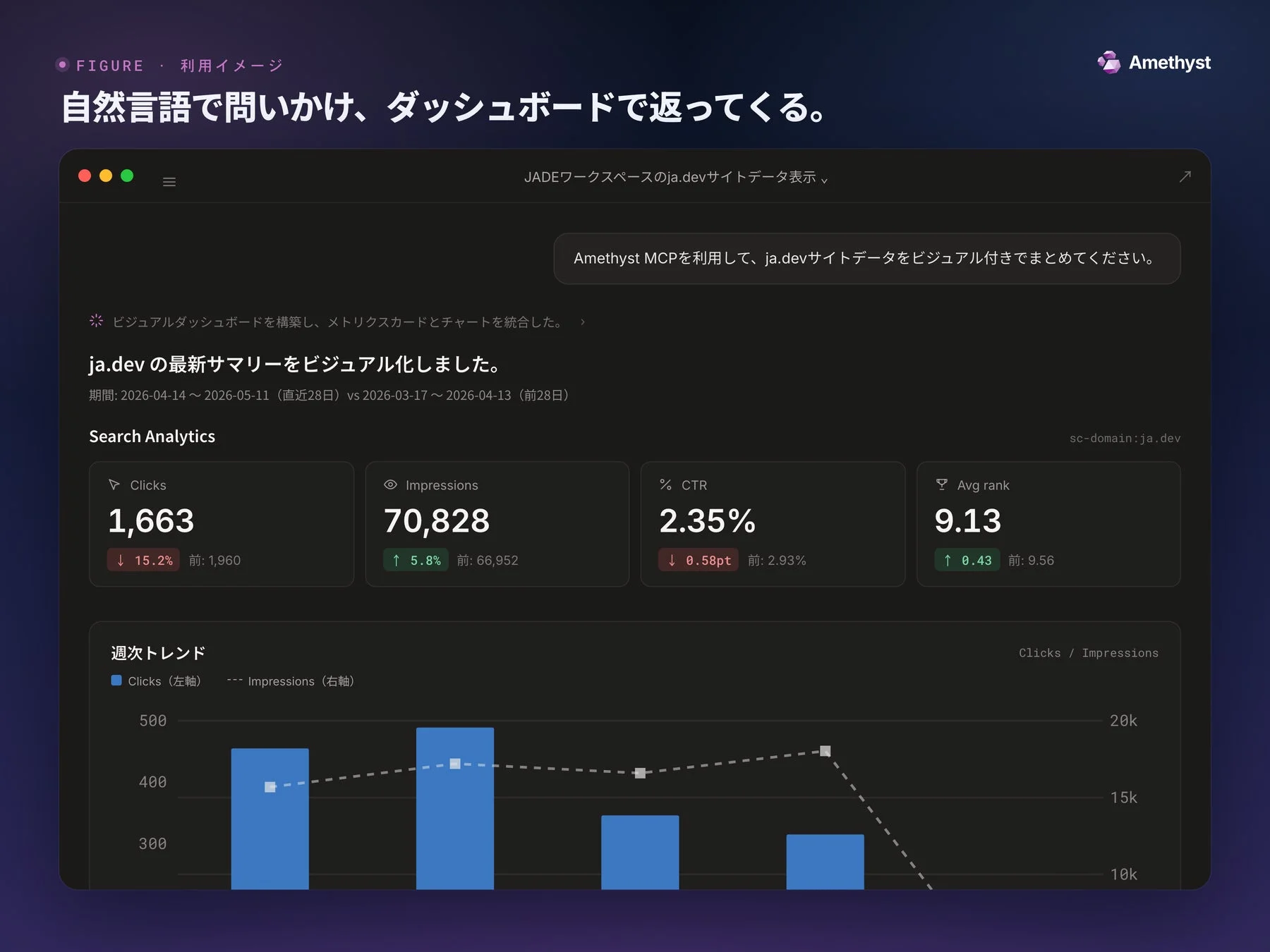
Task: Click the user prompt message bubble
Action: click(867, 259)
